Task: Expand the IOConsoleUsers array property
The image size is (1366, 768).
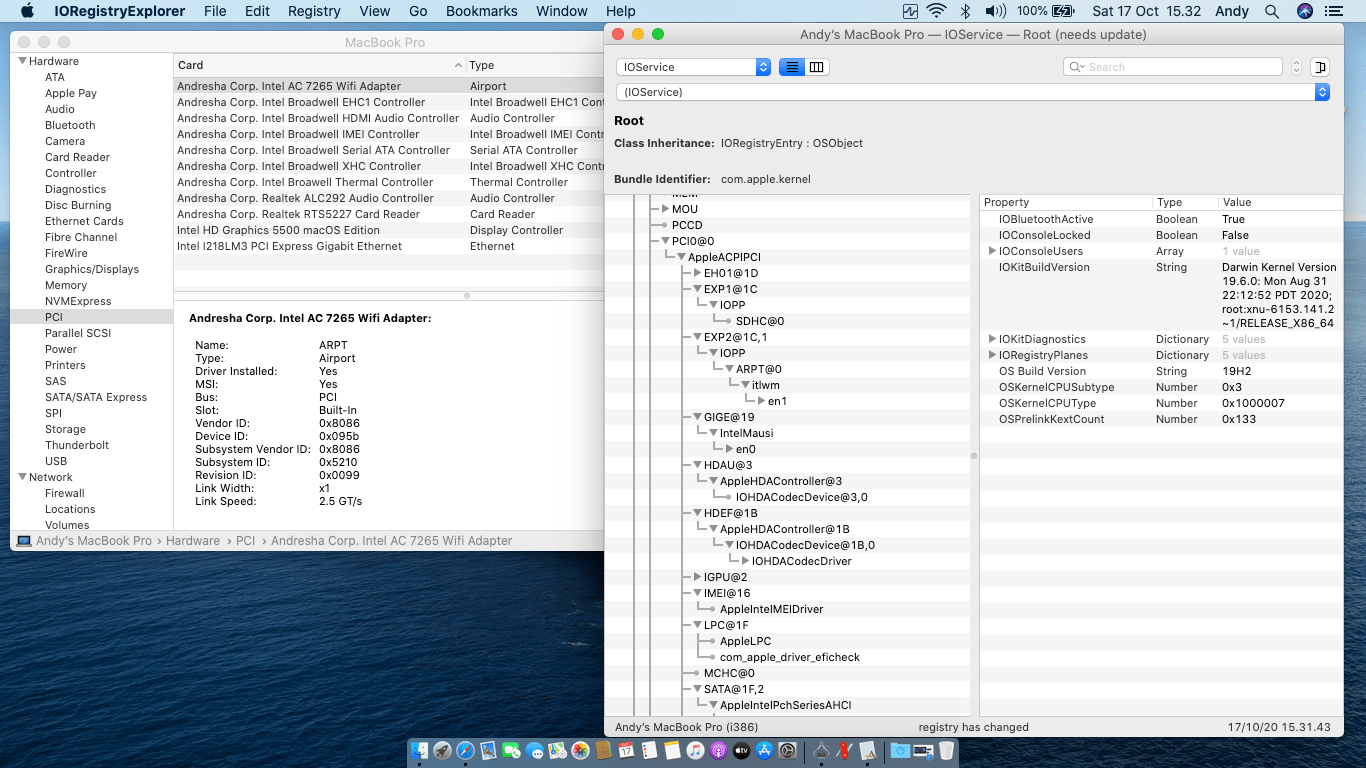Action: click(x=992, y=251)
